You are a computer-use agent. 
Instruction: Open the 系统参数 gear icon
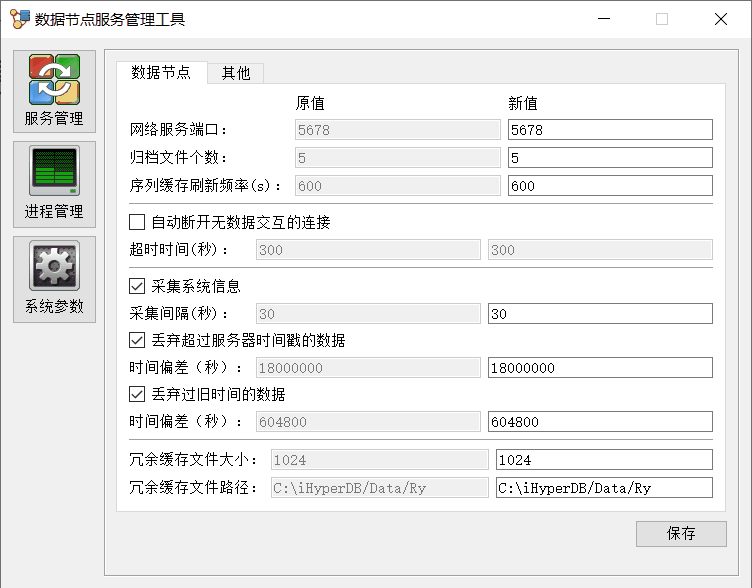point(54,279)
